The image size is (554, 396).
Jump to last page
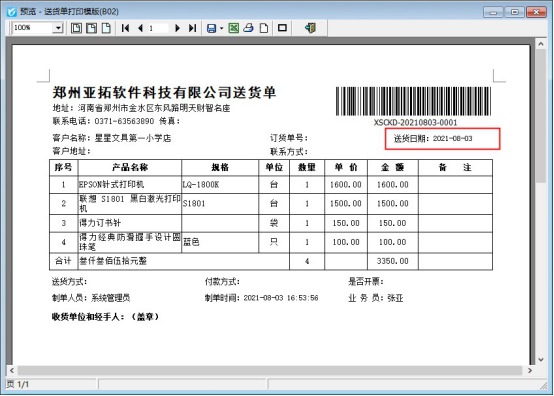(x=193, y=28)
